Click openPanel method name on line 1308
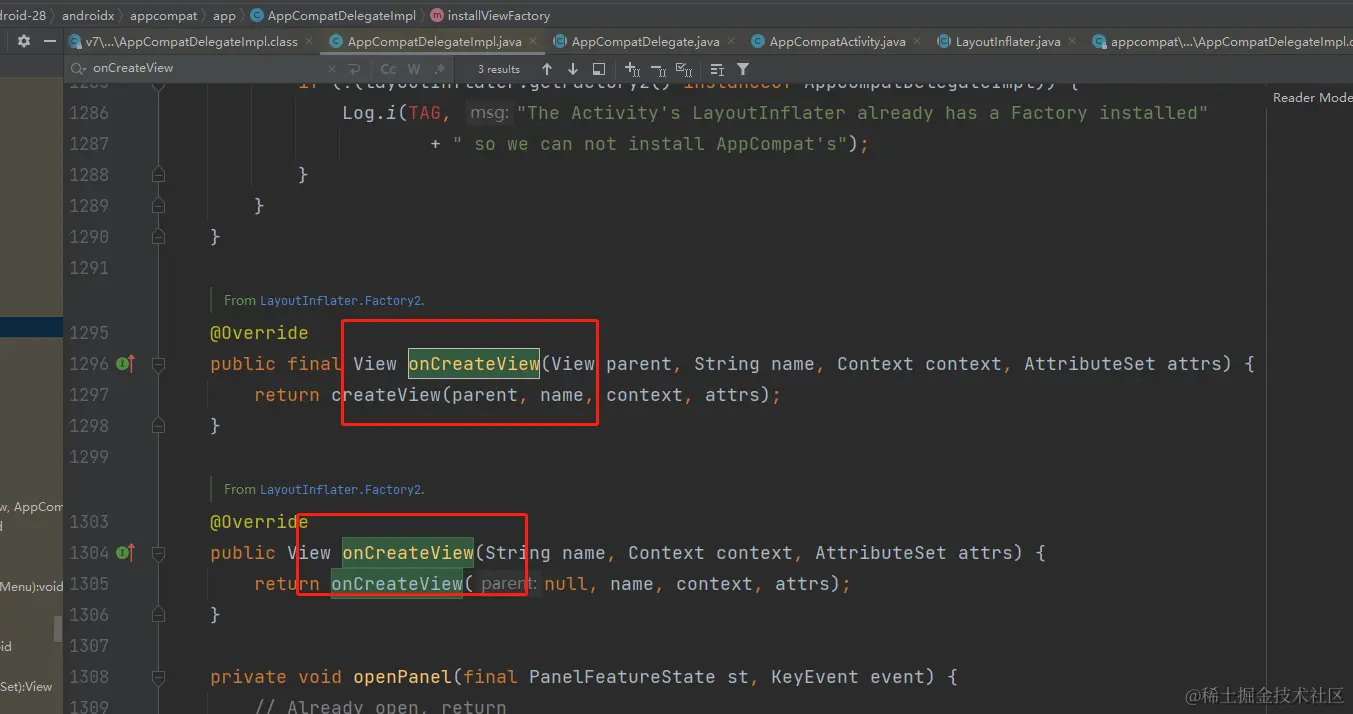Viewport: 1353px width, 714px height. tap(403, 677)
